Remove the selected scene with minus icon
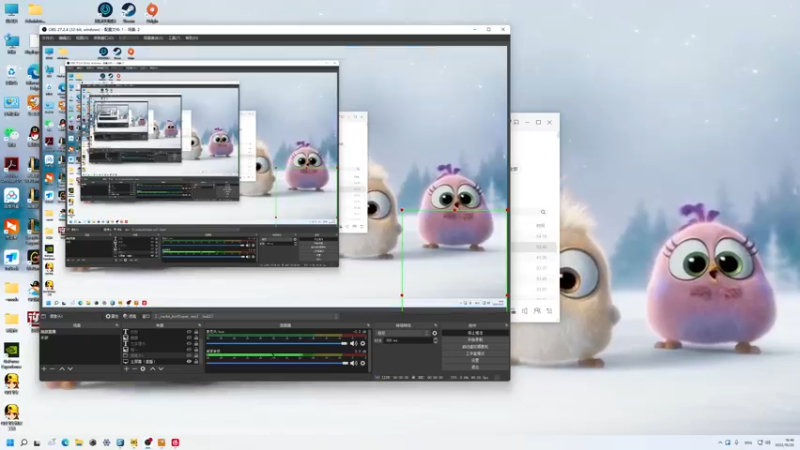Image resolution: width=800 pixels, height=450 pixels. 52,368
